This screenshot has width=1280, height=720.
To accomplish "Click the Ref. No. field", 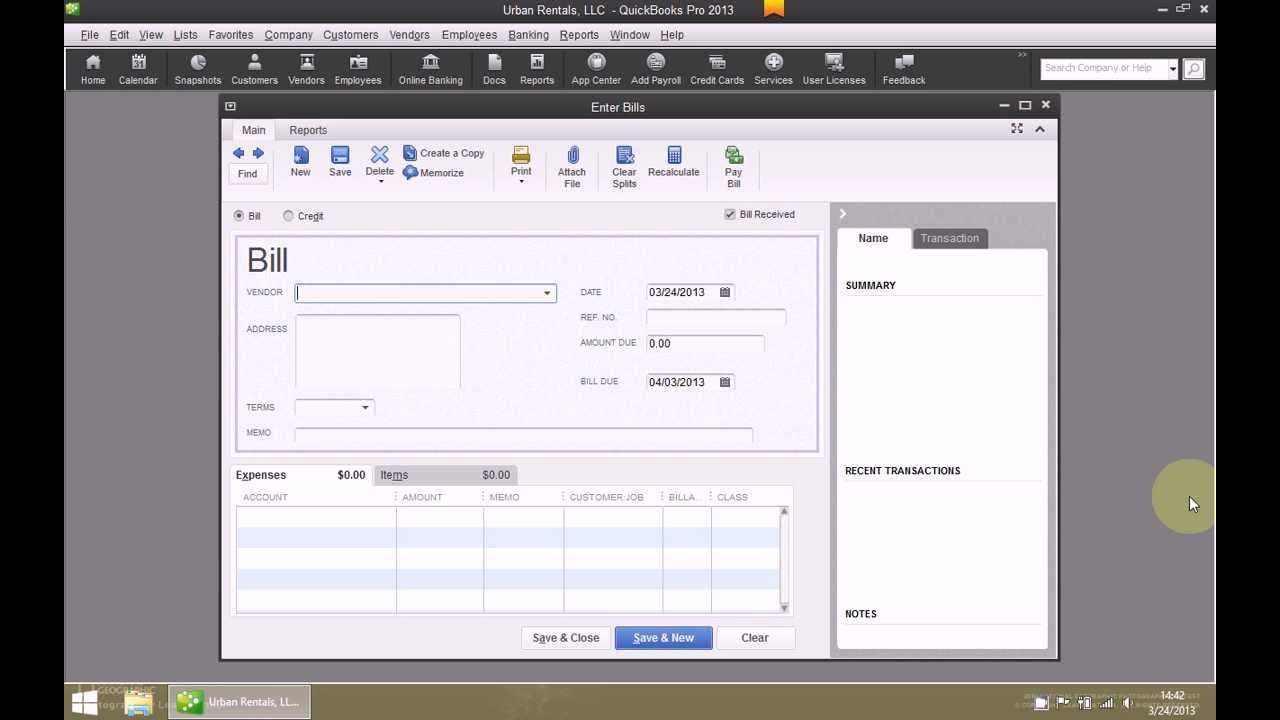I will 716,317.
